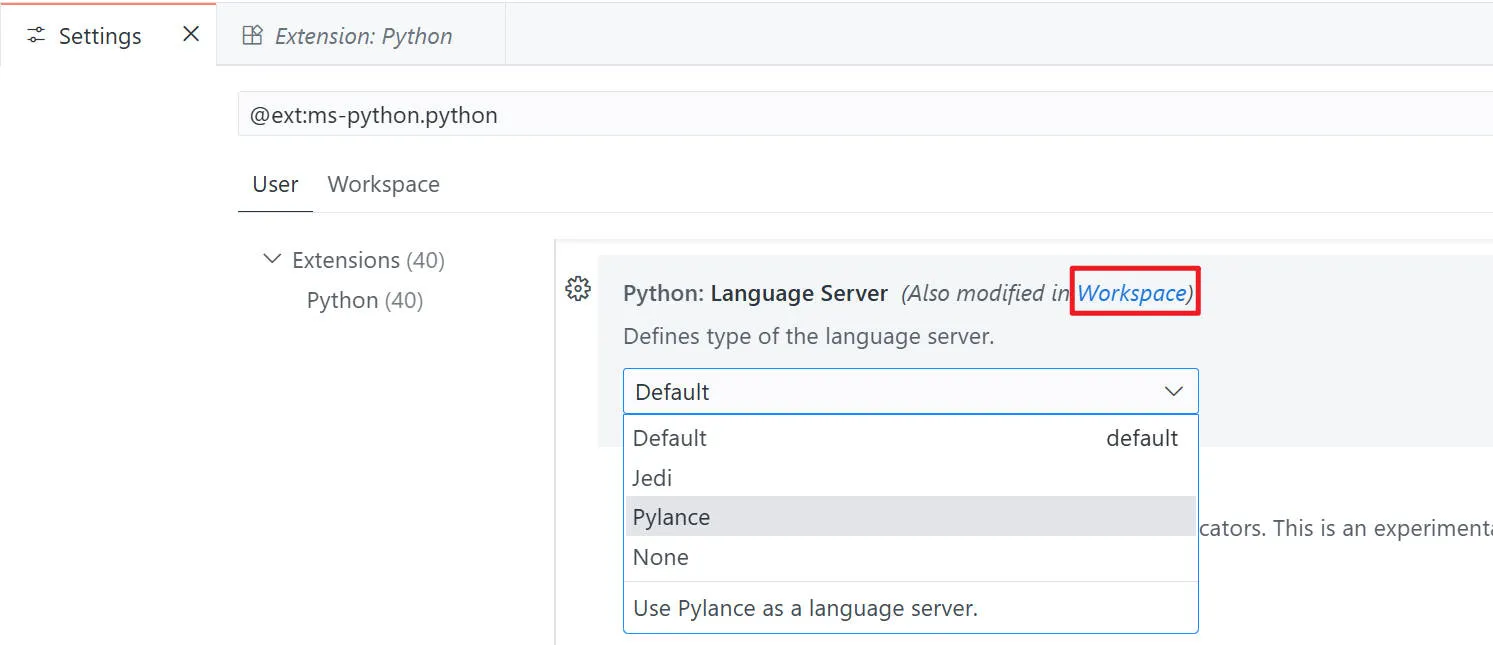Viewport: 1493px width, 645px height.
Task: Select Extensions (40) in settings tree
Action: (x=367, y=260)
